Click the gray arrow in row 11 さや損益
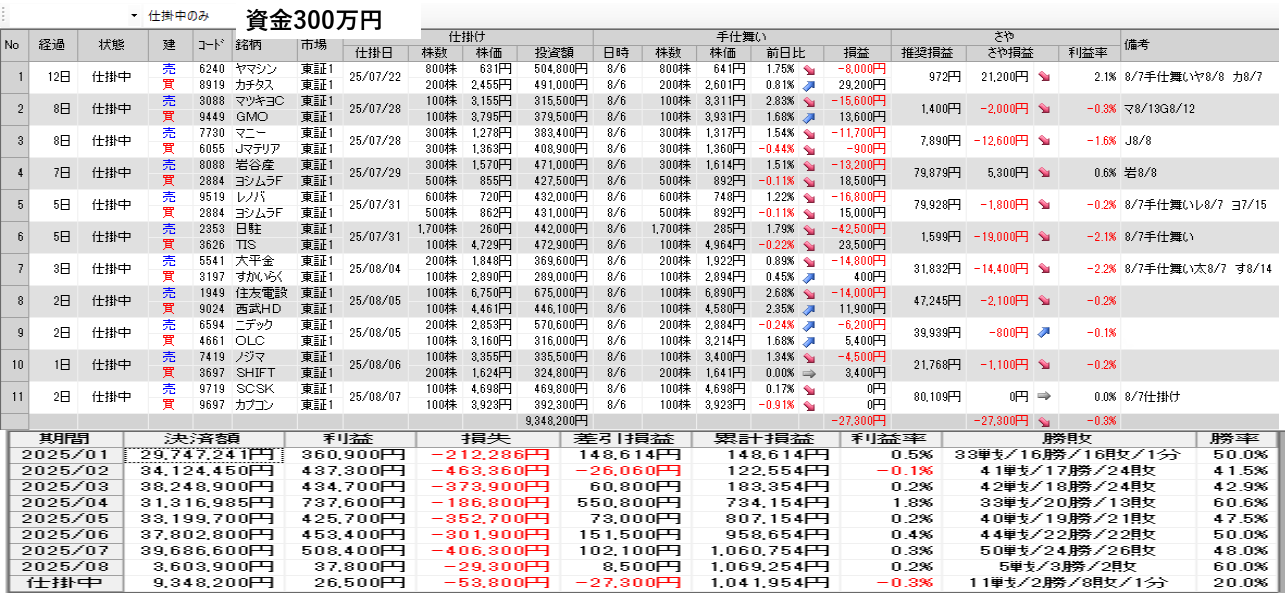The height and width of the screenshot is (593, 1285). (x=1044, y=397)
